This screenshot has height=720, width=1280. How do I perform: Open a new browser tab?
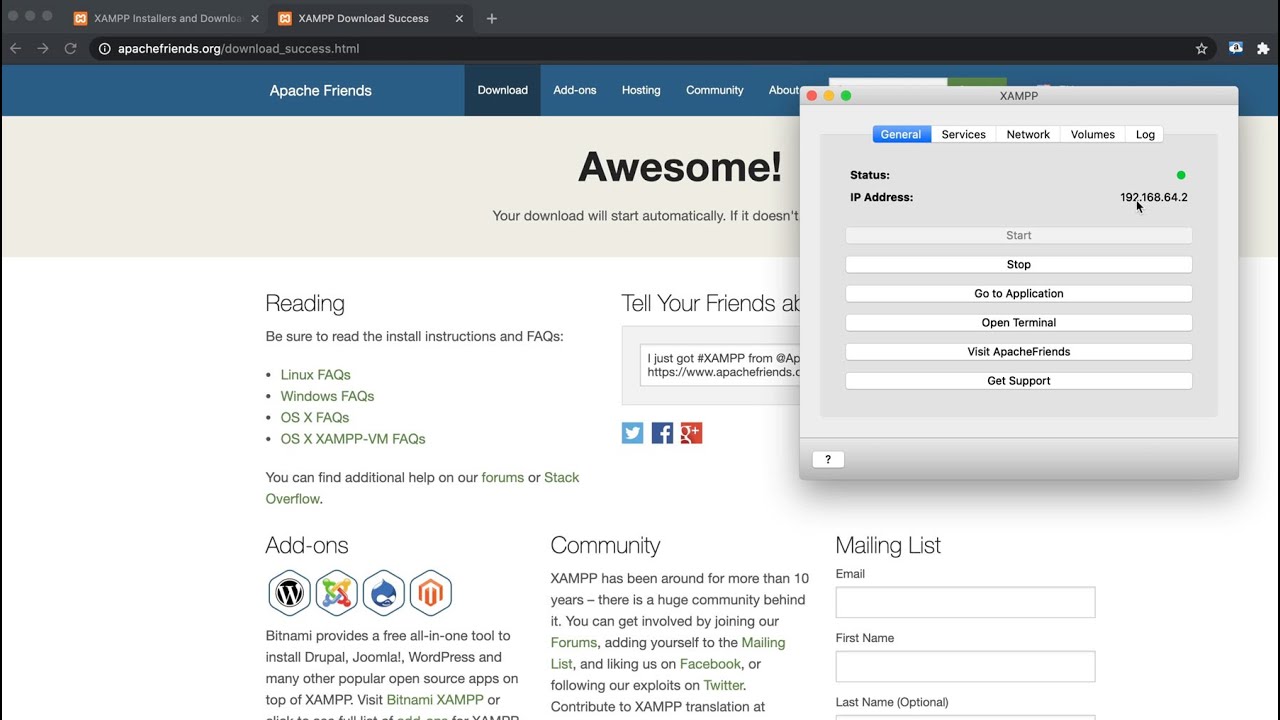coord(491,18)
